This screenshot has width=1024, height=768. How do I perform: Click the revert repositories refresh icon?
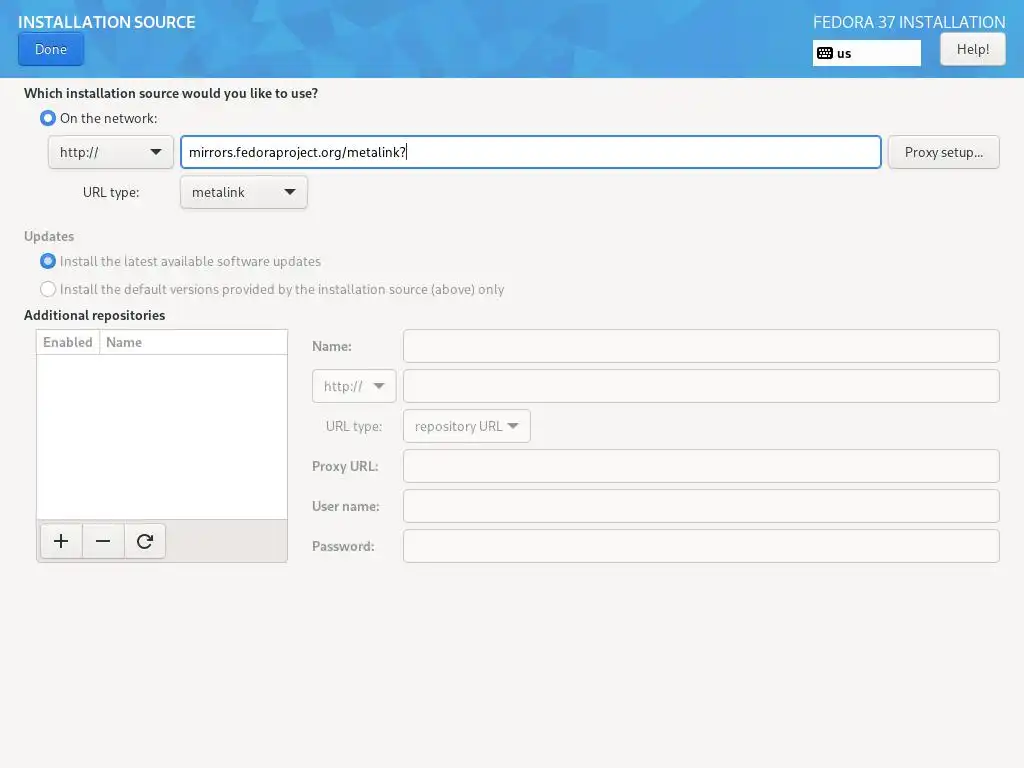click(144, 541)
